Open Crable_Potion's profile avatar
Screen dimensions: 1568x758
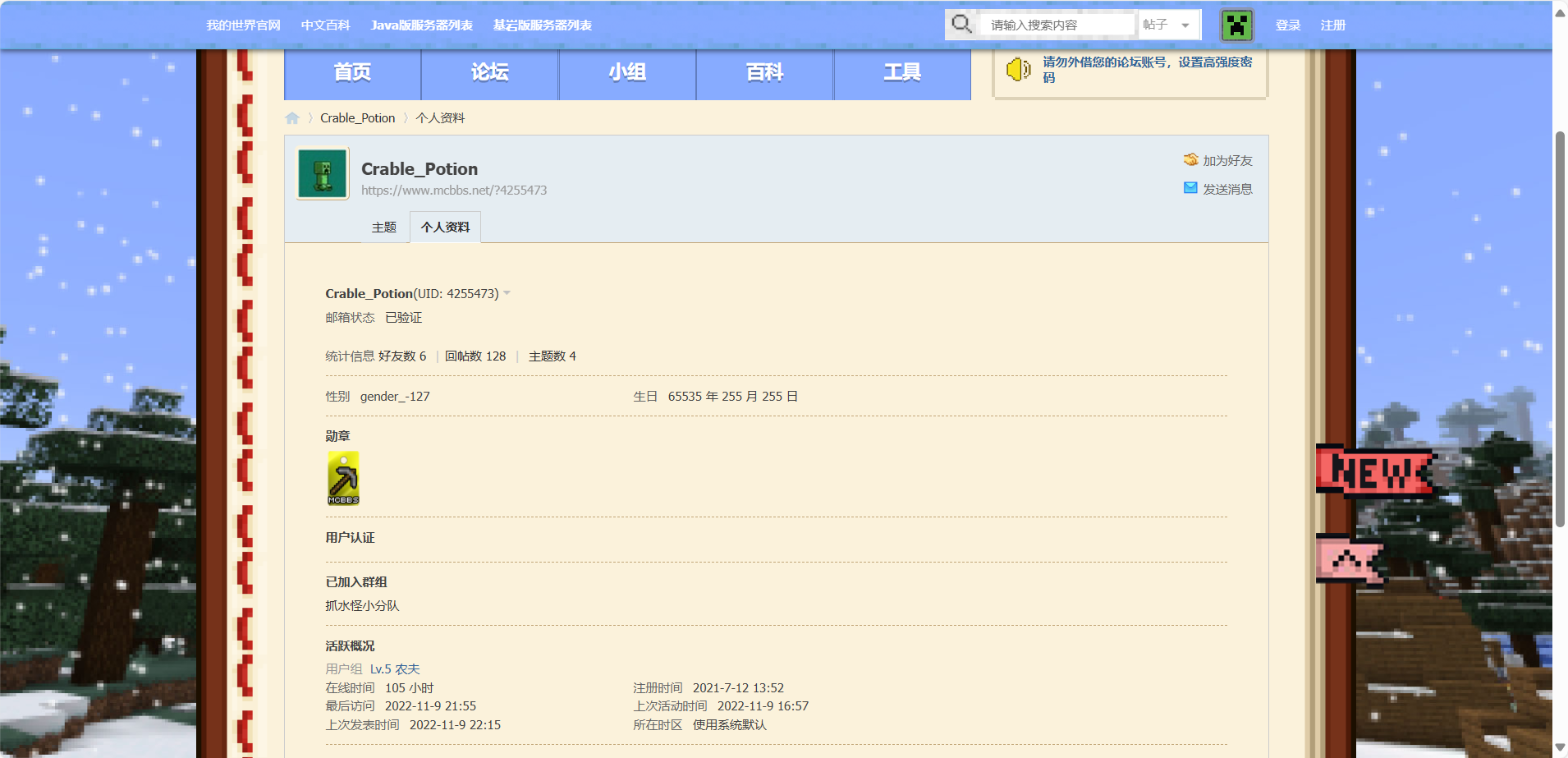click(x=323, y=173)
